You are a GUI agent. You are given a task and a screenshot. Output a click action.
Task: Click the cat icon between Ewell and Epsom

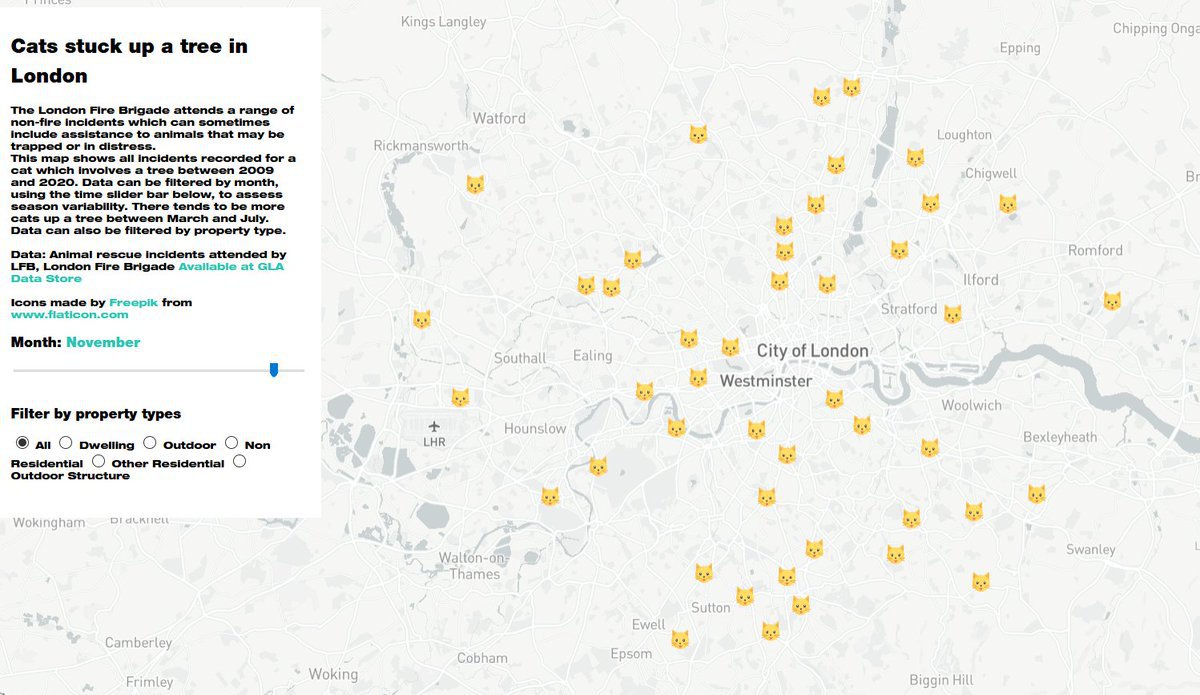click(679, 639)
